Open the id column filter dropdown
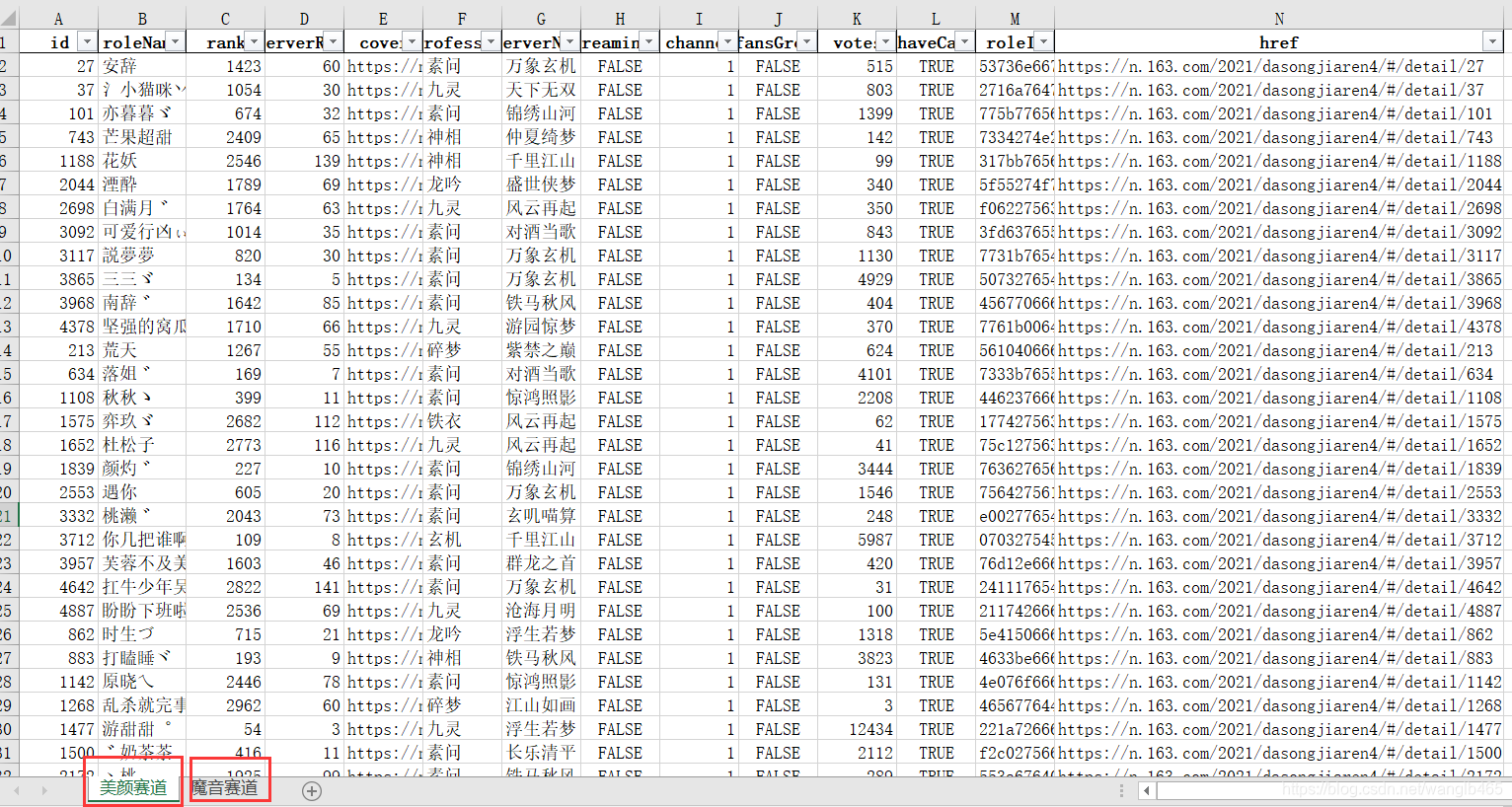Image resolution: width=1512 pixels, height=807 pixels. point(87,41)
